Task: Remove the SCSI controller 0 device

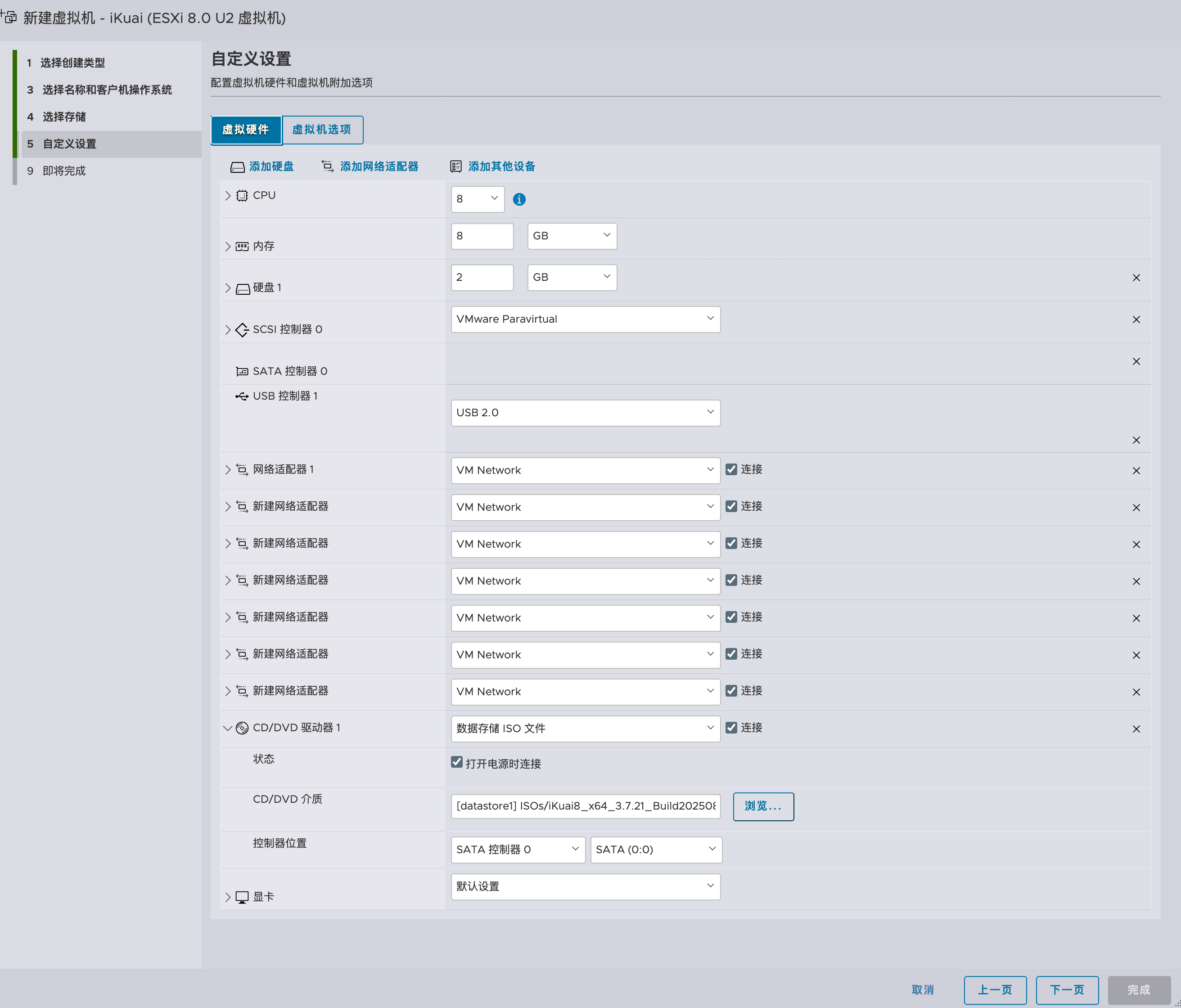Action: 1136,319
